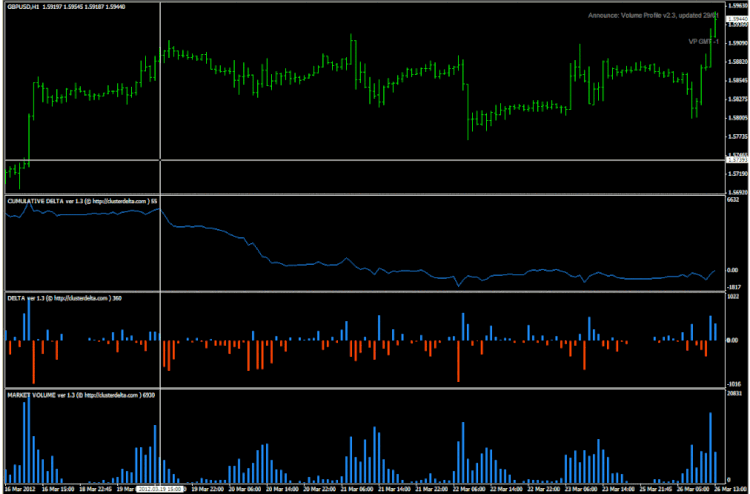
Task: Click the 1.57190 price axis value
Action: click(737, 174)
